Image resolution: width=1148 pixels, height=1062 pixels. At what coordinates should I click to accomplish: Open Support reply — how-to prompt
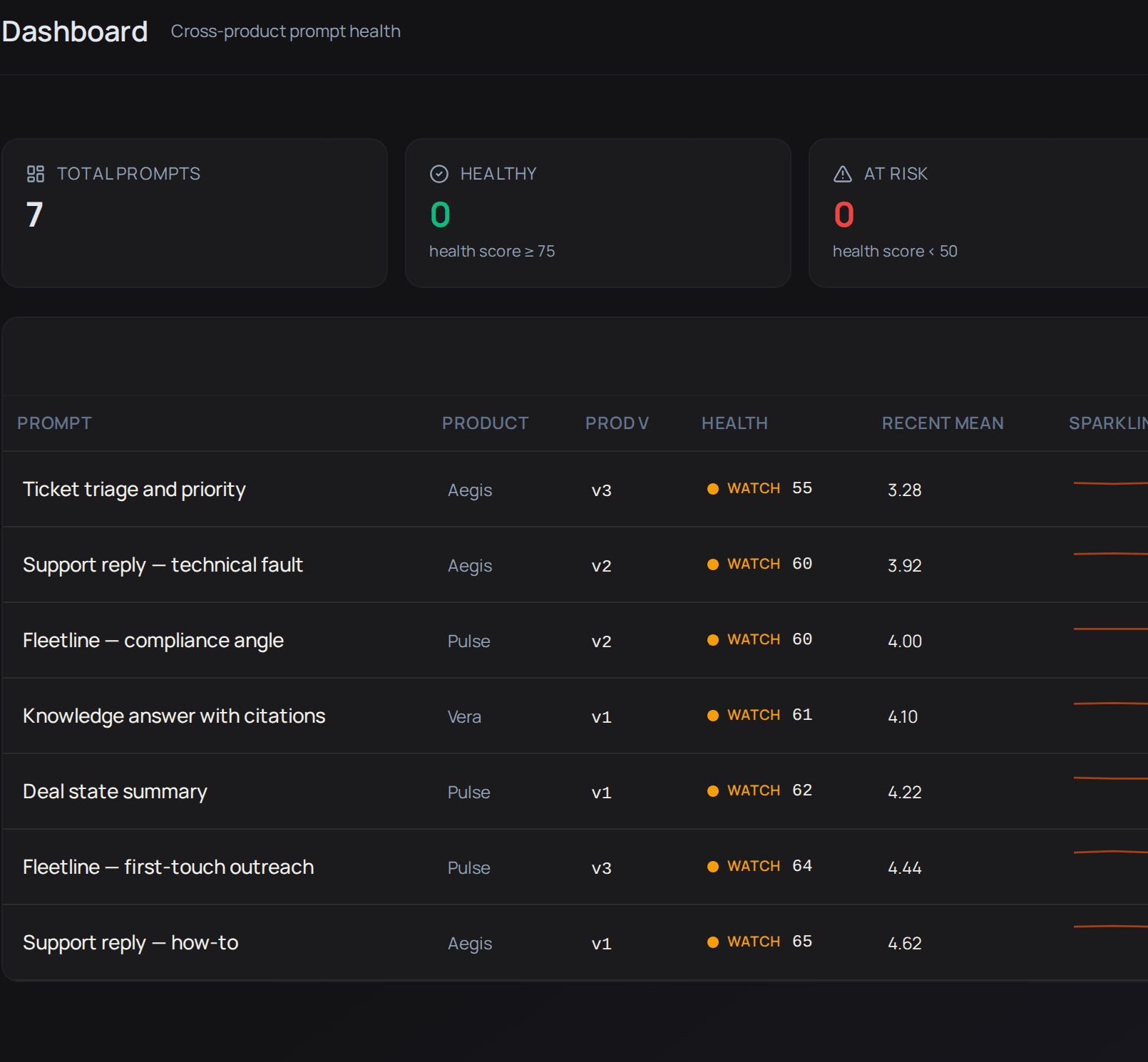click(130, 943)
